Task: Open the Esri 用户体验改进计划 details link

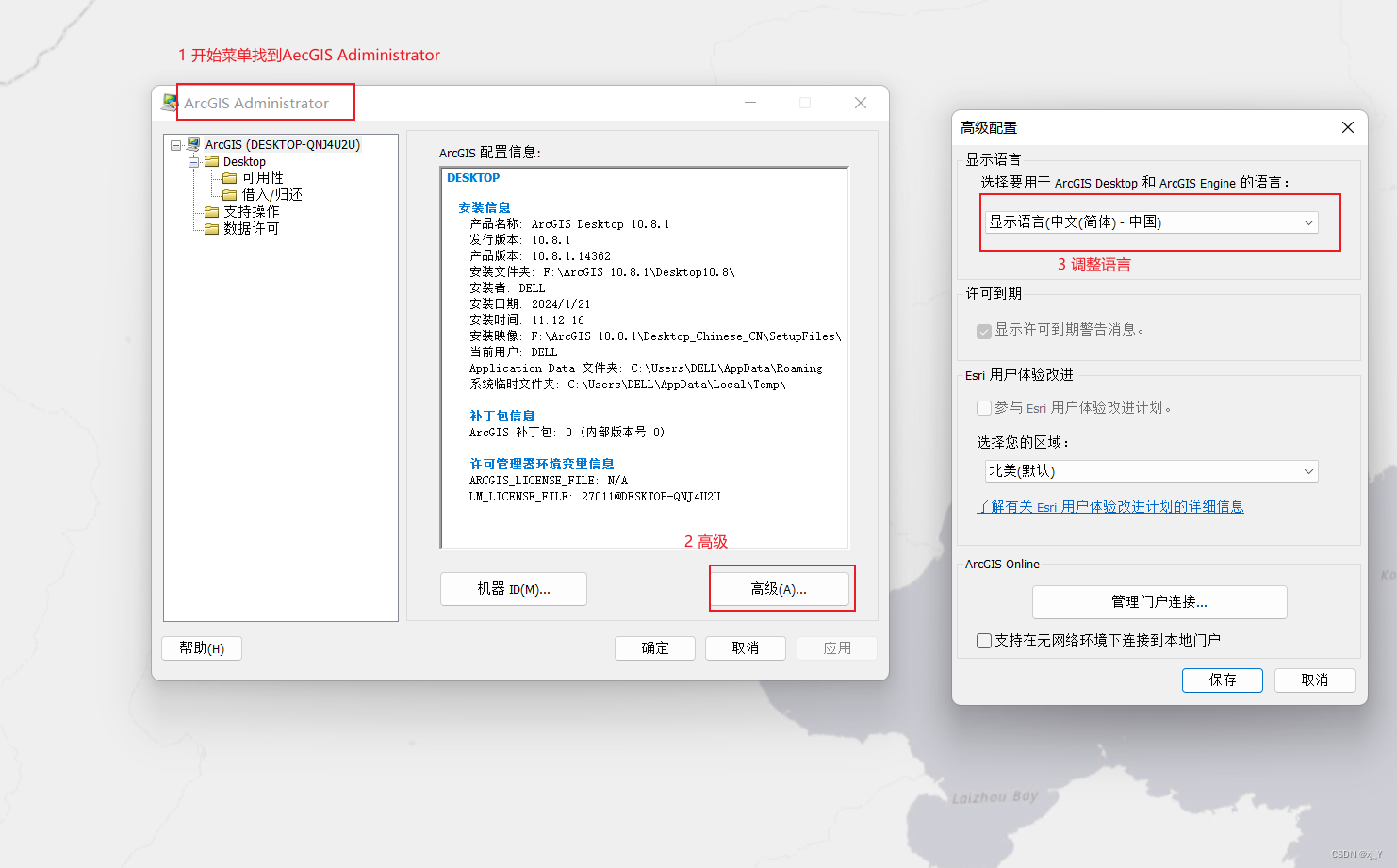Action: click(1110, 507)
